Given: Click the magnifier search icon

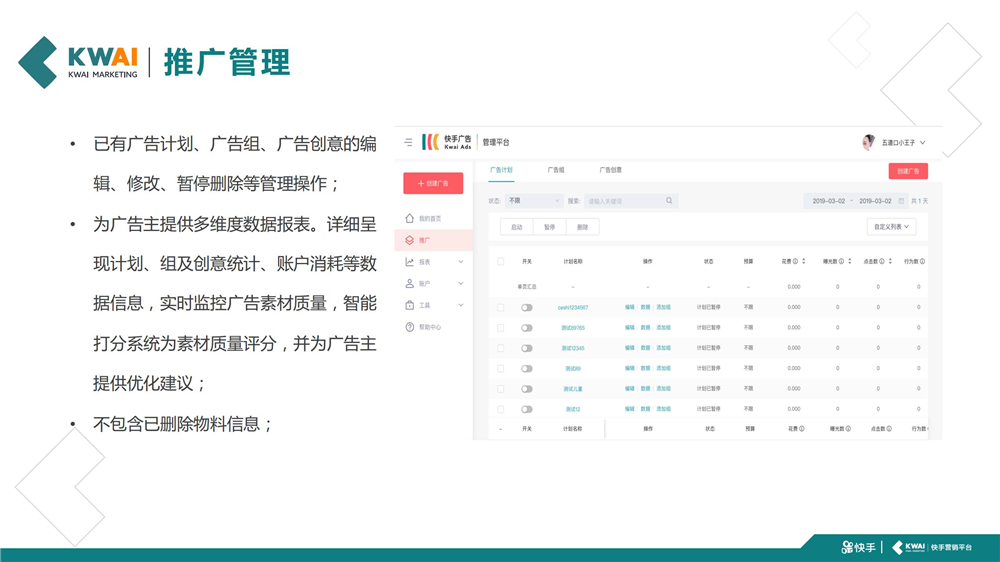Looking at the screenshot, I should (669, 201).
